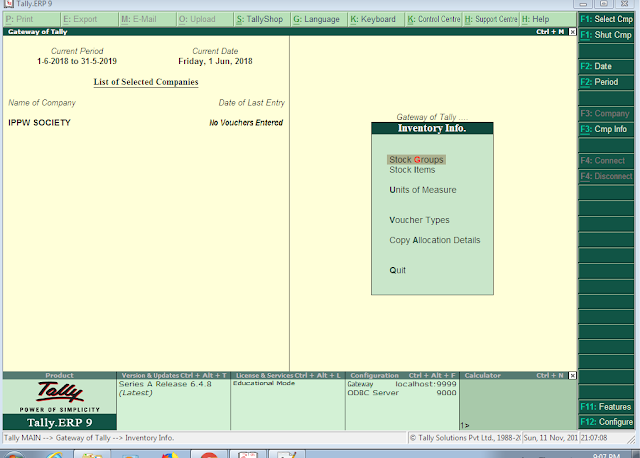
Task: Select Stock Items menu entry
Action: click(412, 170)
